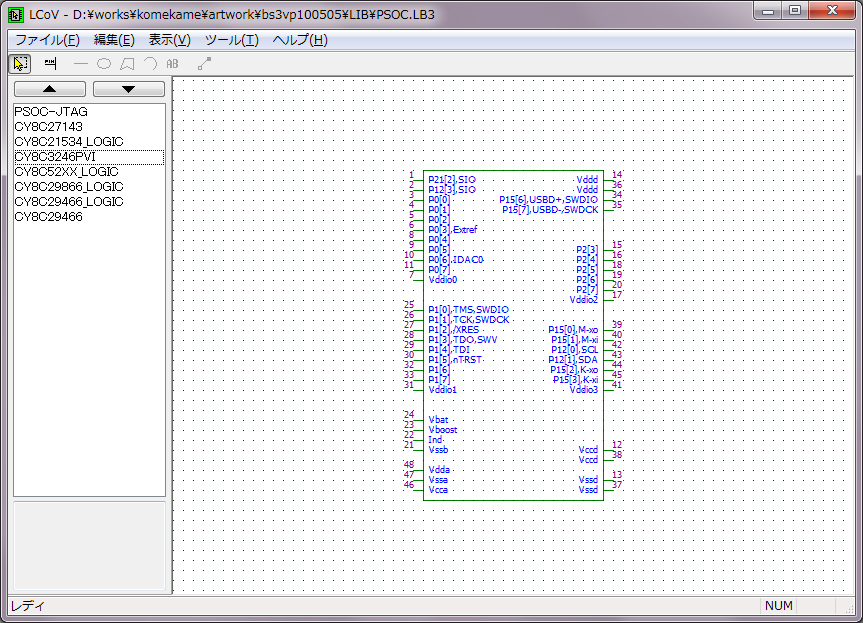Open the 表示(V) menu

click(170, 40)
